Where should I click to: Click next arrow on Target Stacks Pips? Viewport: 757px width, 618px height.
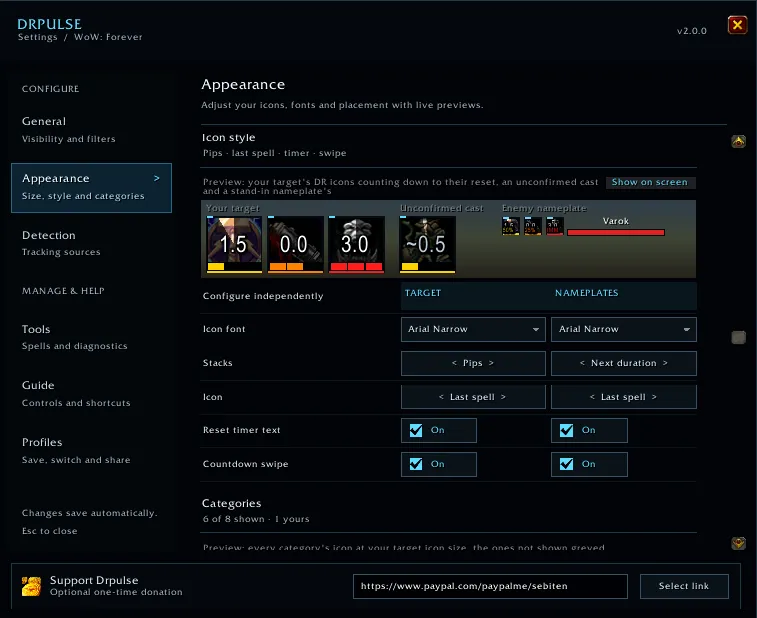click(x=491, y=363)
